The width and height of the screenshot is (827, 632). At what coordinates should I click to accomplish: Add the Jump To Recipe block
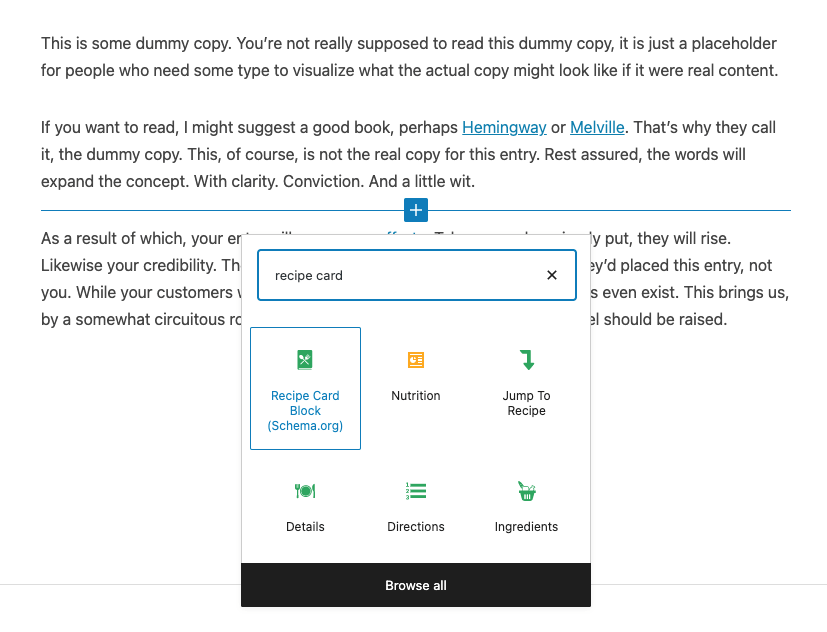coord(526,359)
